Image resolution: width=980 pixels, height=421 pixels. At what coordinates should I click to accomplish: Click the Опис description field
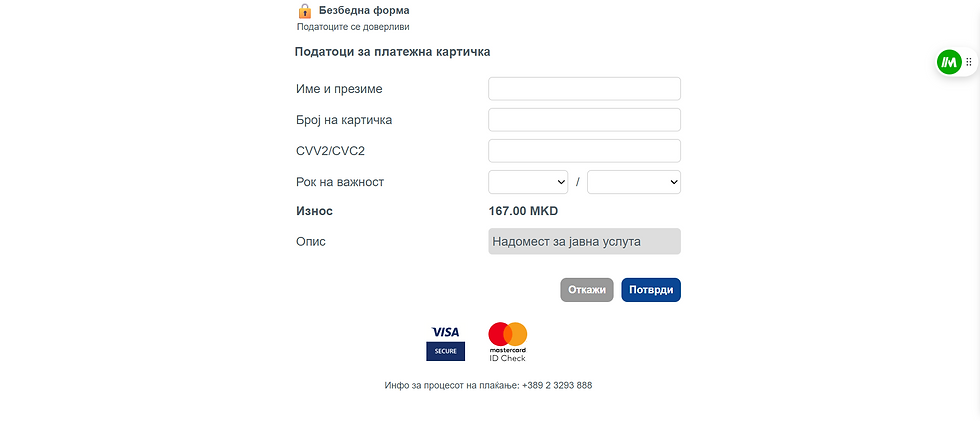(584, 241)
